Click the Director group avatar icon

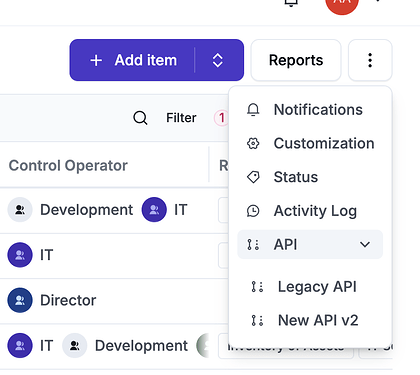(x=20, y=300)
